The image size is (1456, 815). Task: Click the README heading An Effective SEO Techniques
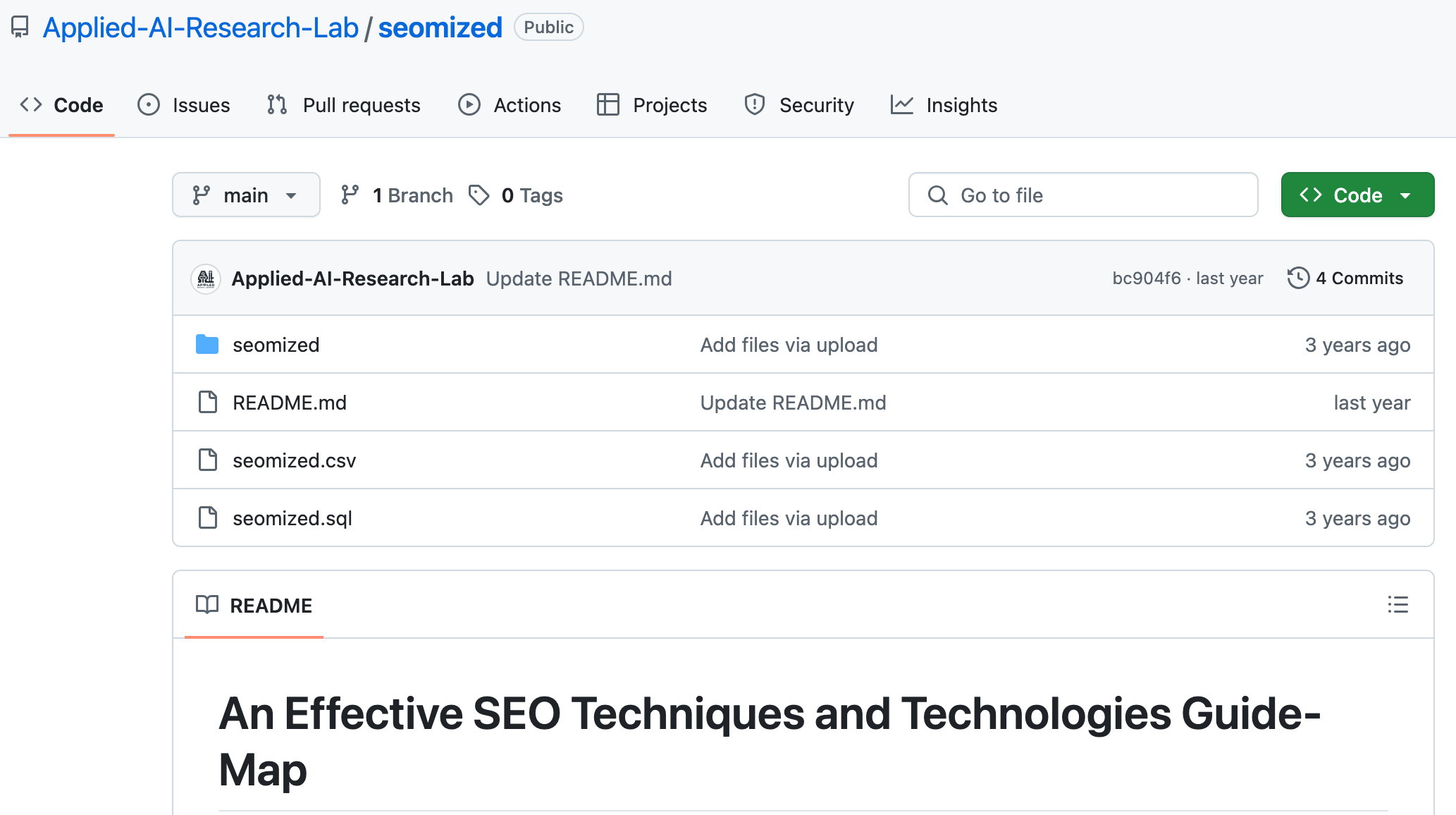point(770,741)
